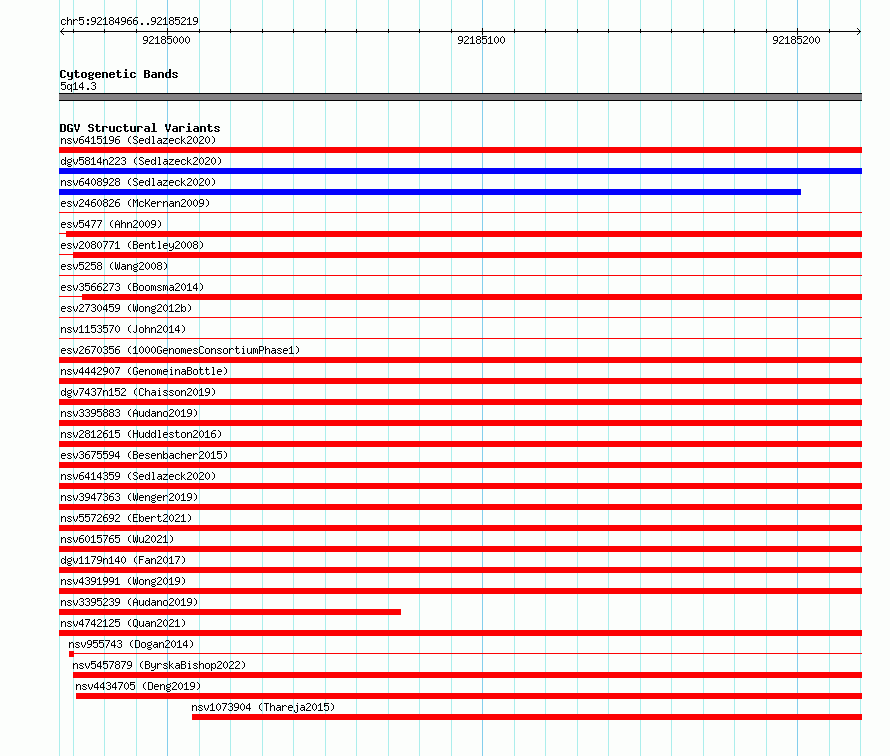Click the Cytogenetic Bands track title
This screenshot has height=756, width=890.
tap(119, 74)
